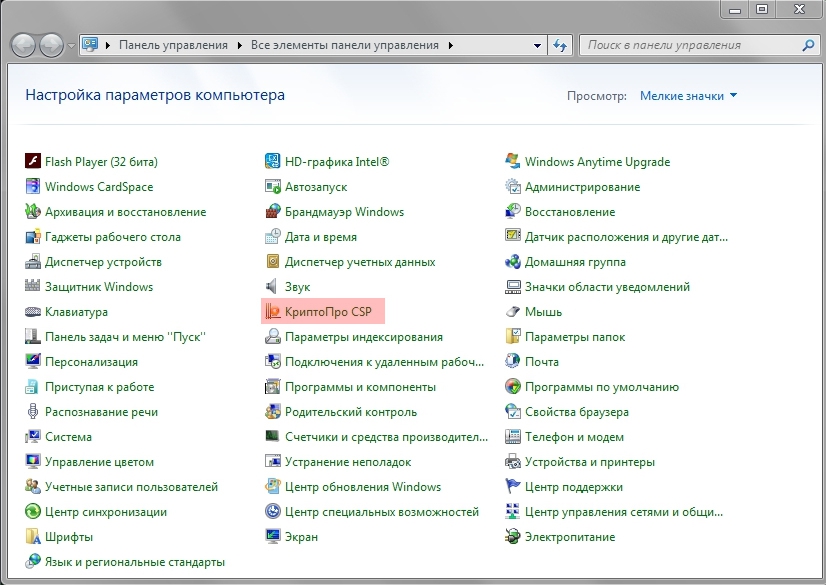Open Телефон и модем link
This screenshot has height=585, width=826.
pyautogui.click(x=574, y=437)
